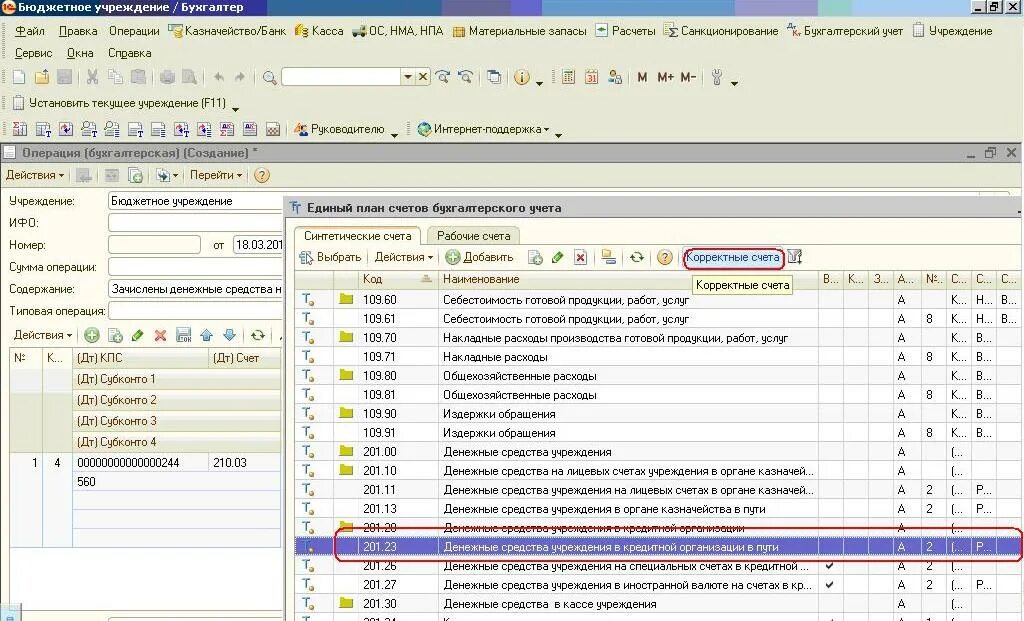Image resolution: width=1024 pixels, height=621 pixels.
Task: Click the M+ memory add button
Action: click(x=665, y=77)
